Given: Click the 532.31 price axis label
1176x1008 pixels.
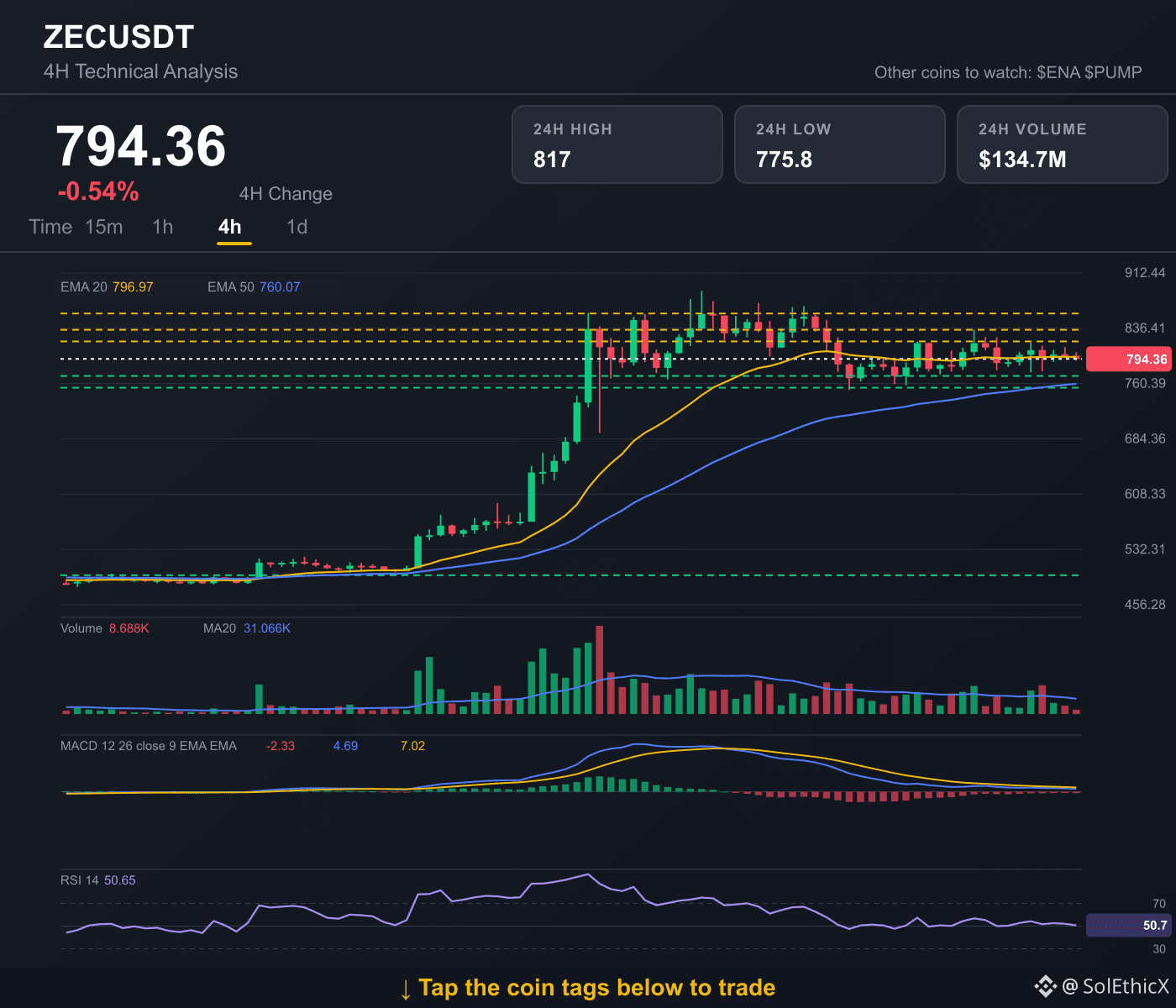Looking at the screenshot, I should point(1145,549).
